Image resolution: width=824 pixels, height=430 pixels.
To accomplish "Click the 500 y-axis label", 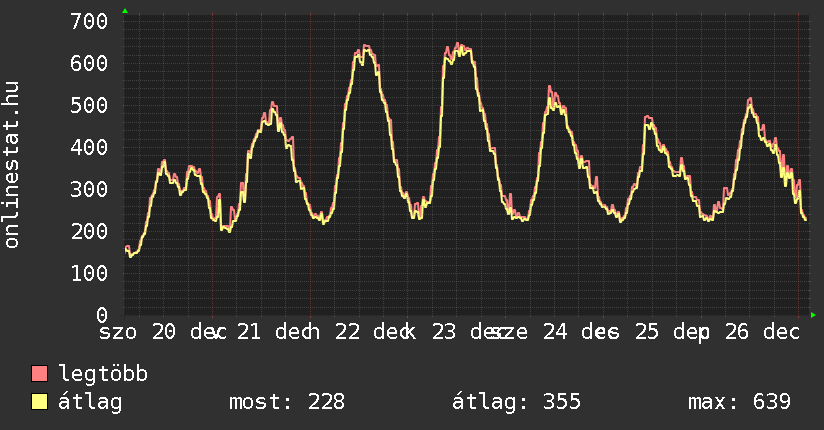I will [90, 105].
